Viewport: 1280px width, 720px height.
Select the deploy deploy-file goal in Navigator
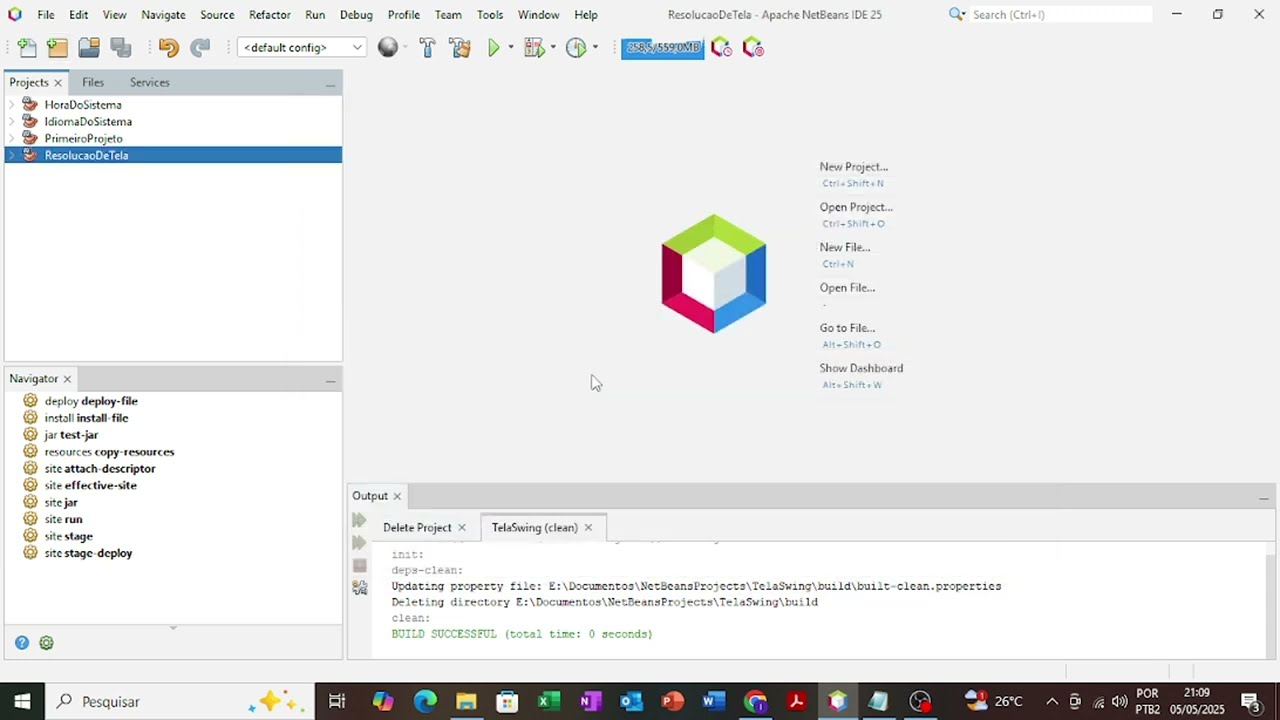point(91,401)
